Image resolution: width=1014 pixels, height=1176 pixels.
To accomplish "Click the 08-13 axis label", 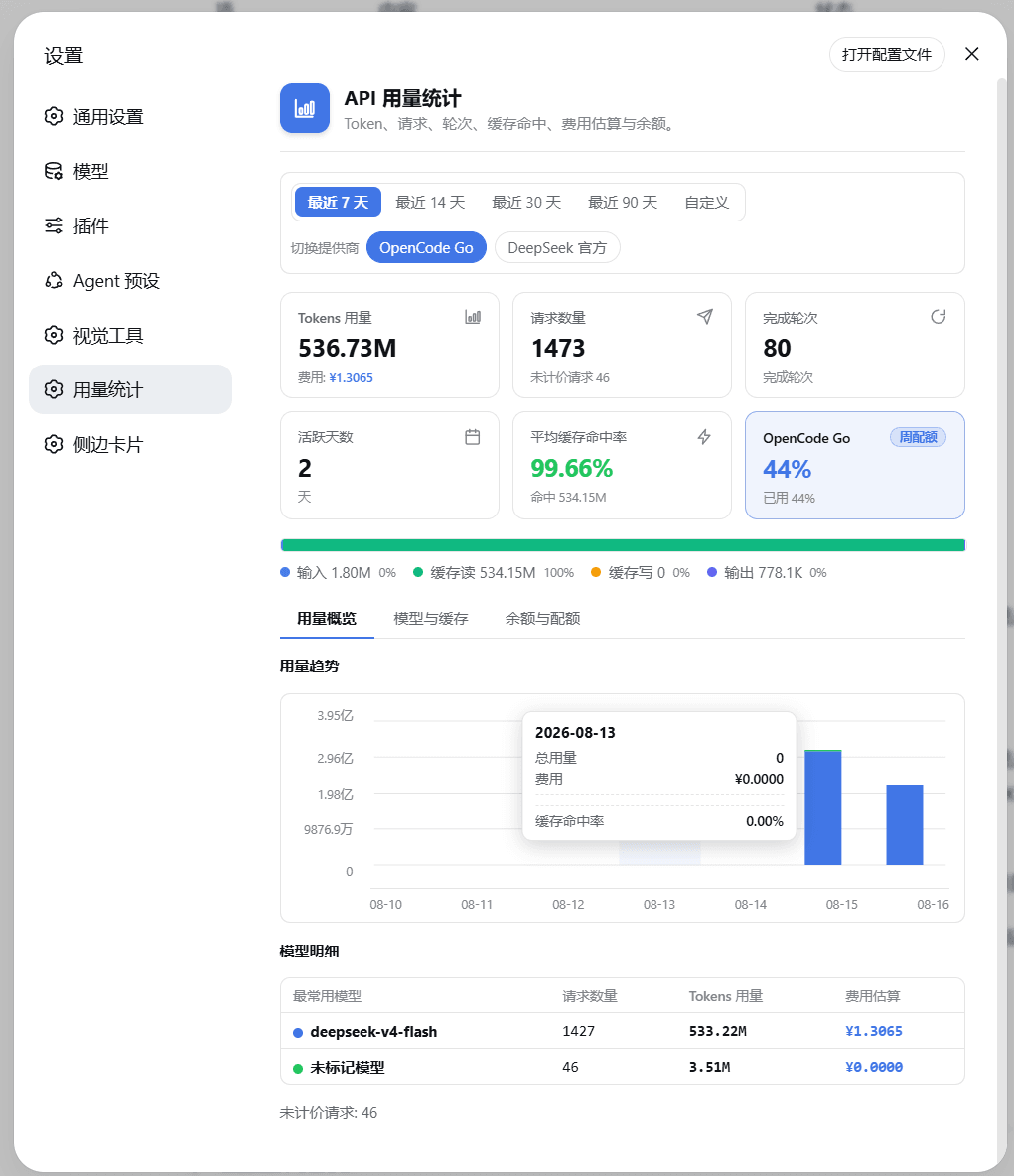I will [659, 905].
